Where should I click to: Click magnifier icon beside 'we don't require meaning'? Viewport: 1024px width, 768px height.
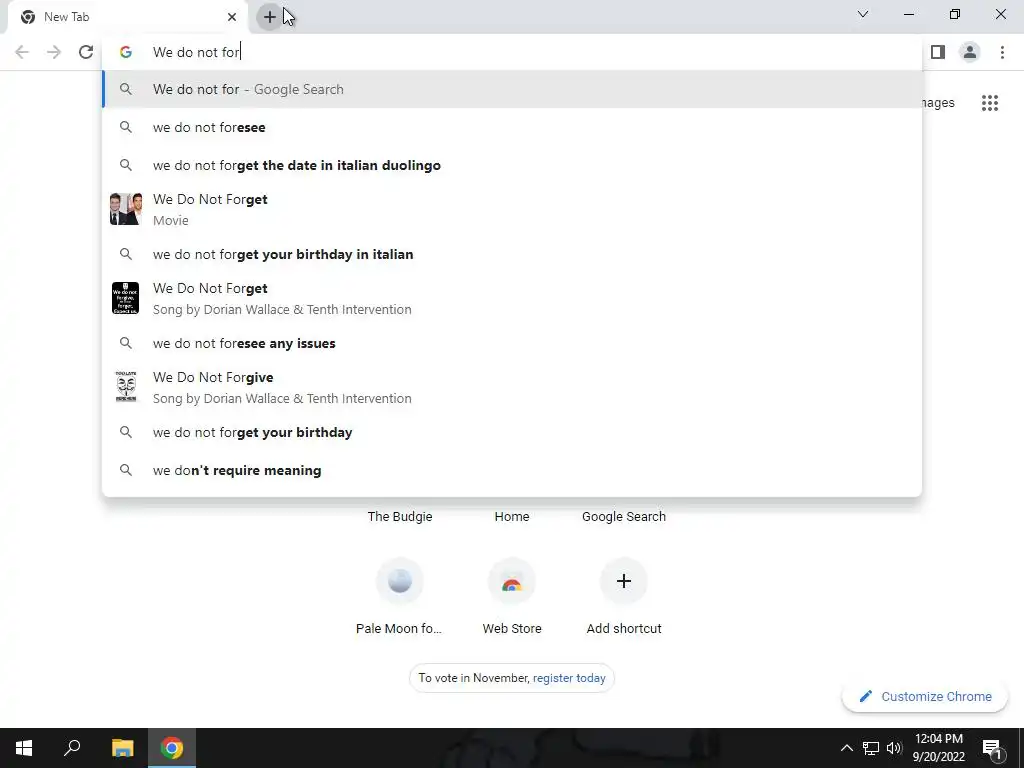pos(126,470)
